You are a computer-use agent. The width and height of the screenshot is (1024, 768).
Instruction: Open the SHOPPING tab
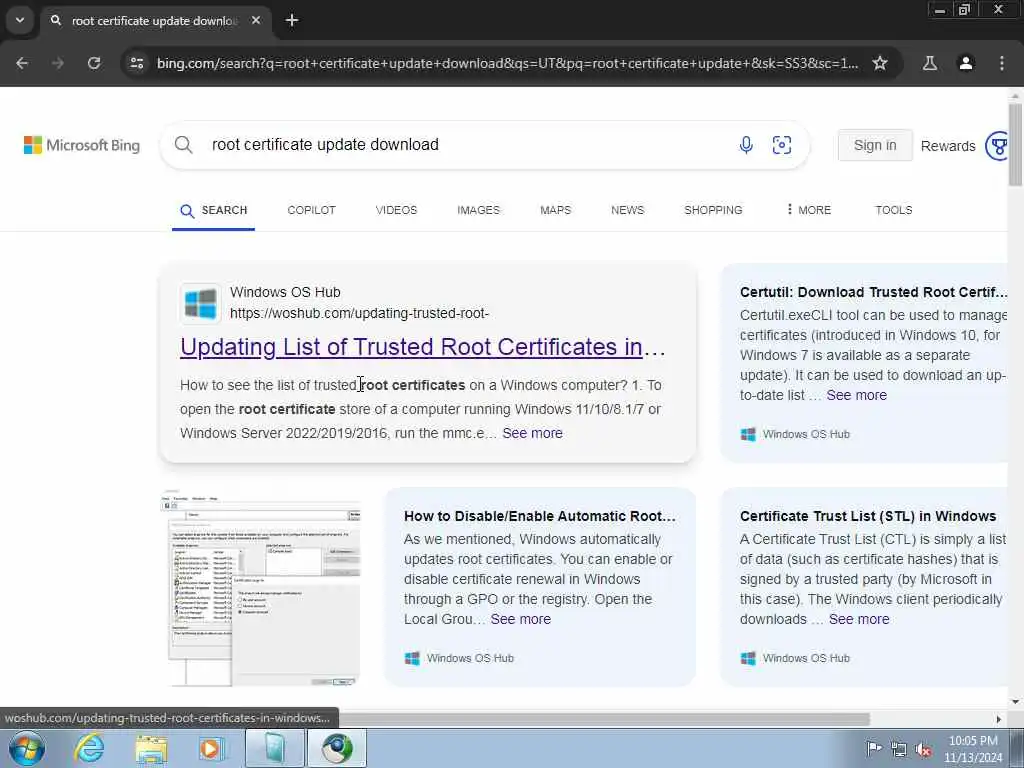tap(713, 210)
